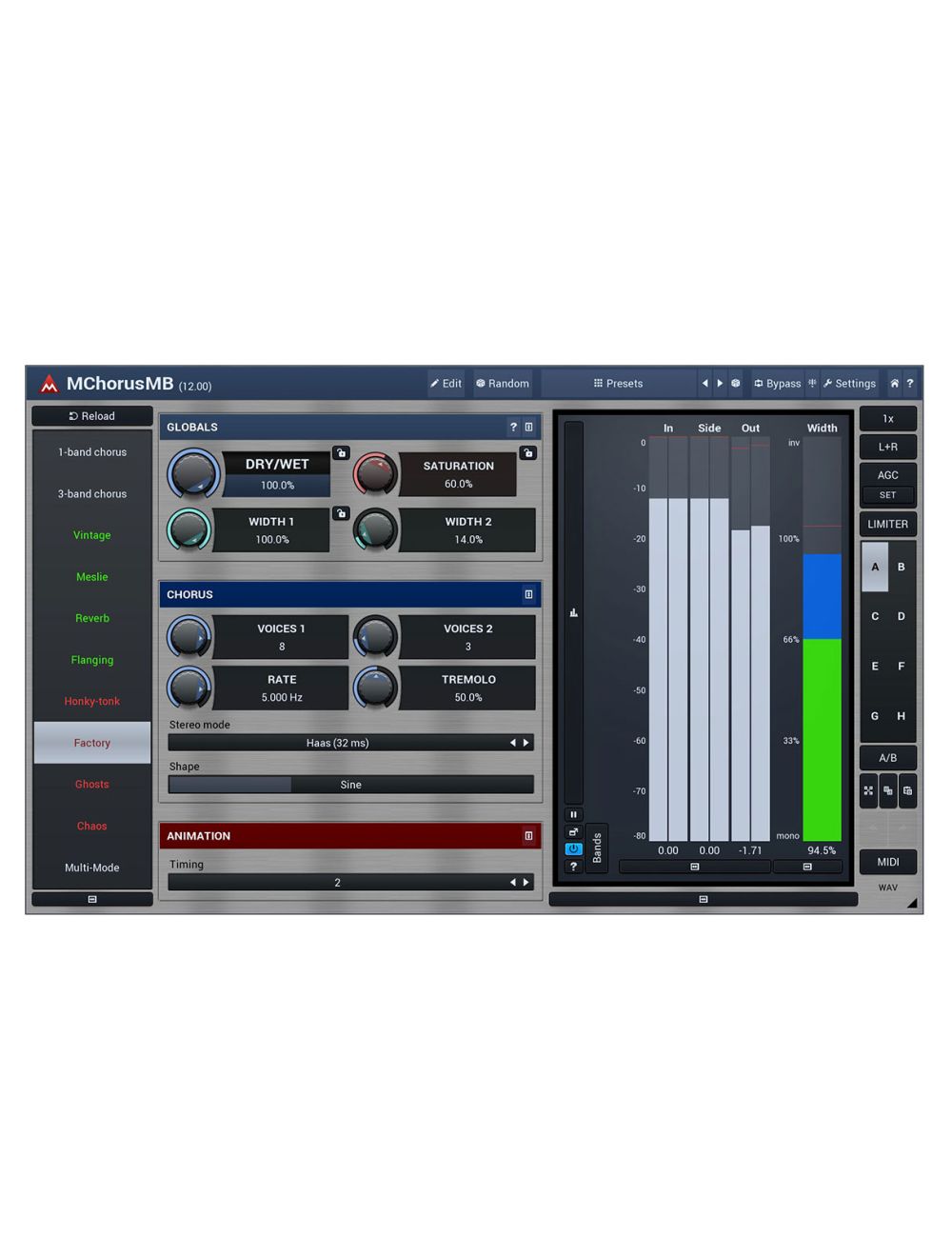Select the Vintage preset in the list

click(x=92, y=535)
